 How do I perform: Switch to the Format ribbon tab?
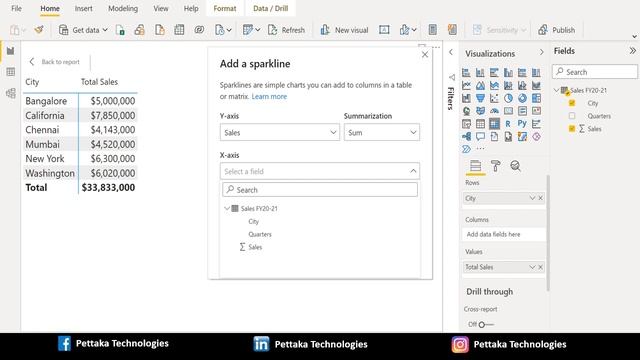[225, 8]
